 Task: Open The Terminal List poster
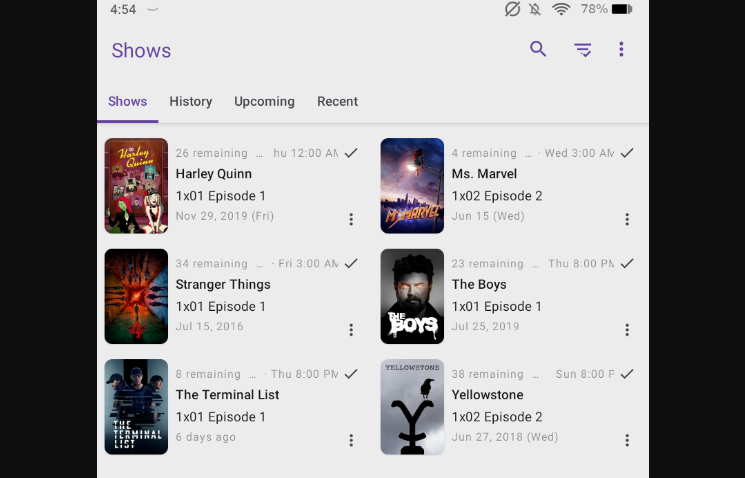136,407
